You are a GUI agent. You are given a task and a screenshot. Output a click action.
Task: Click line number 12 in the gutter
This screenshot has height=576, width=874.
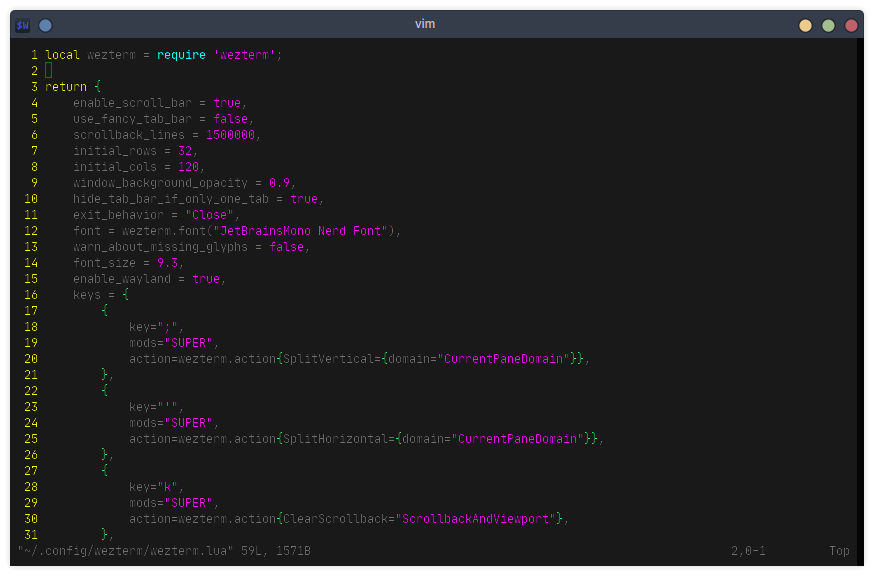click(x=29, y=230)
